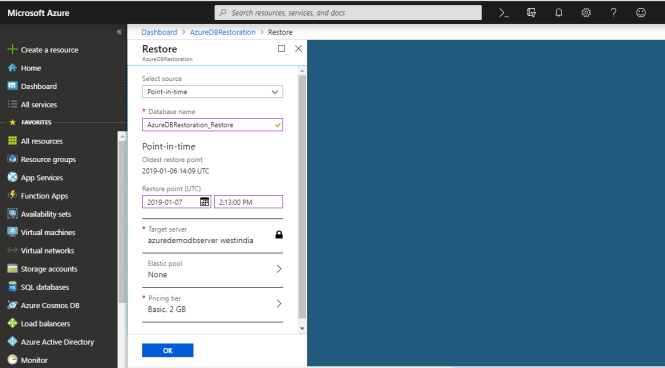This screenshot has height=368, width=665.
Task: Click the Virtual machines monitor icon
Action: click(12, 232)
